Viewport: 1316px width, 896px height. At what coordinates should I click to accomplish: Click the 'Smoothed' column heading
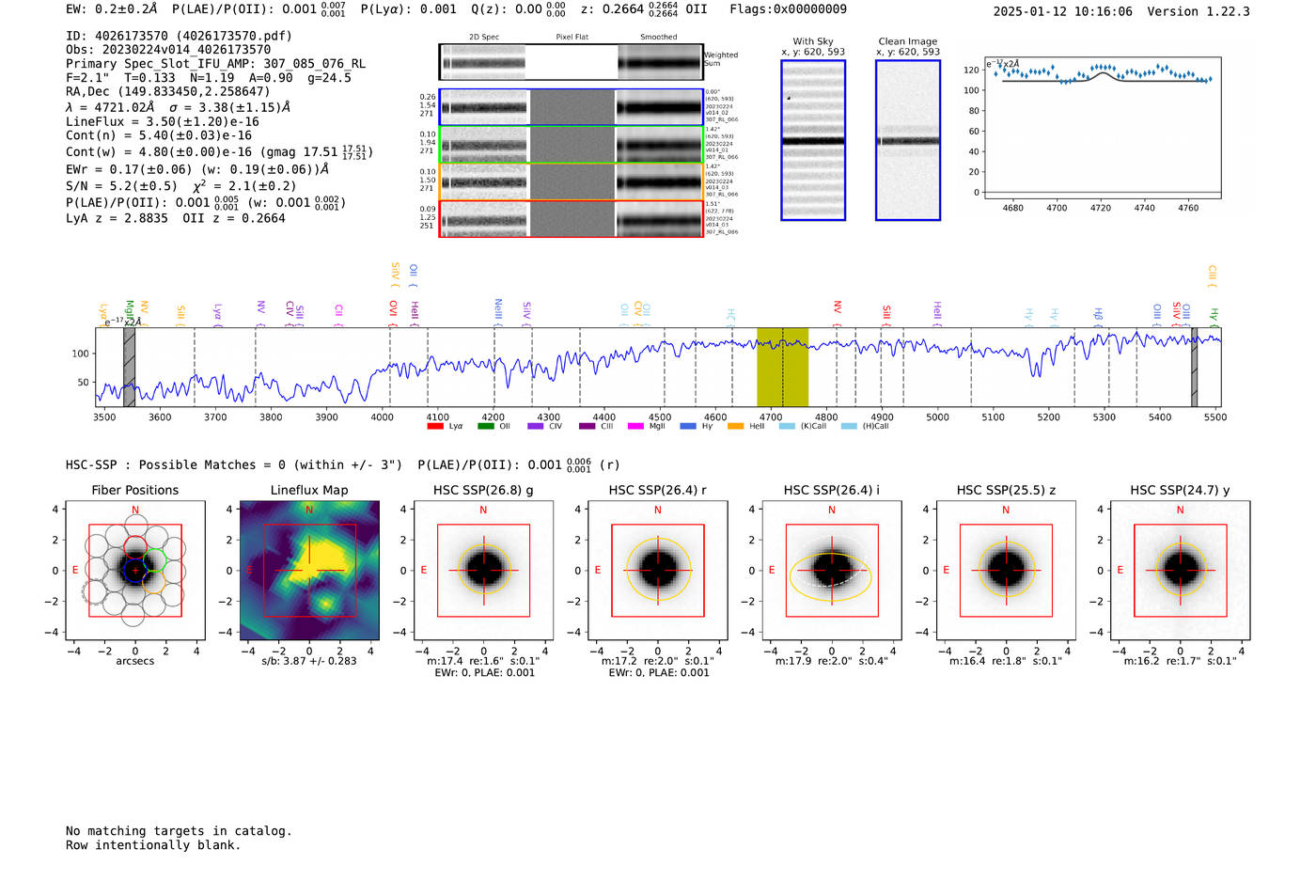click(659, 38)
